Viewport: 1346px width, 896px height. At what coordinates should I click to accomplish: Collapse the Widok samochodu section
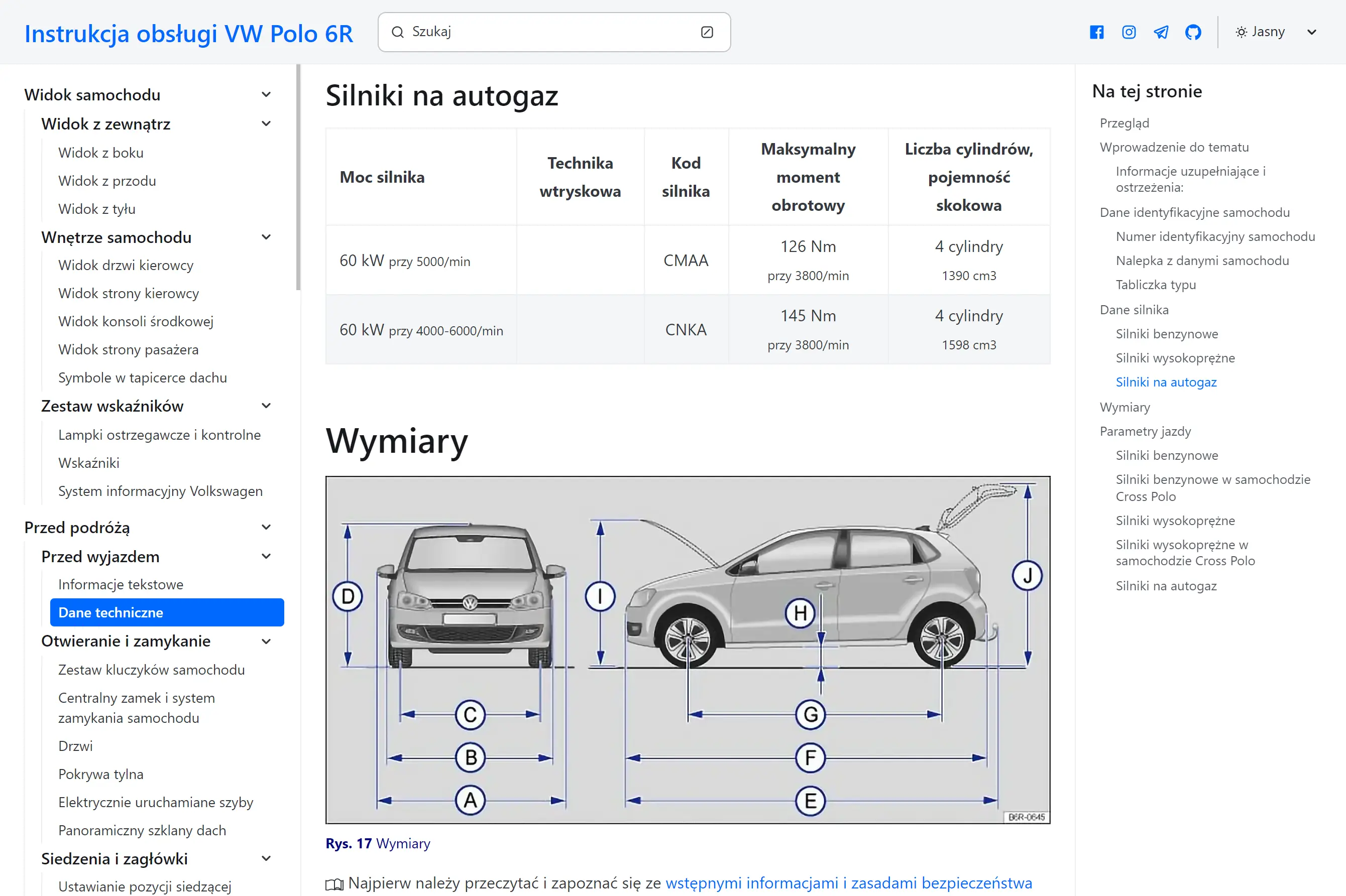(267, 94)
